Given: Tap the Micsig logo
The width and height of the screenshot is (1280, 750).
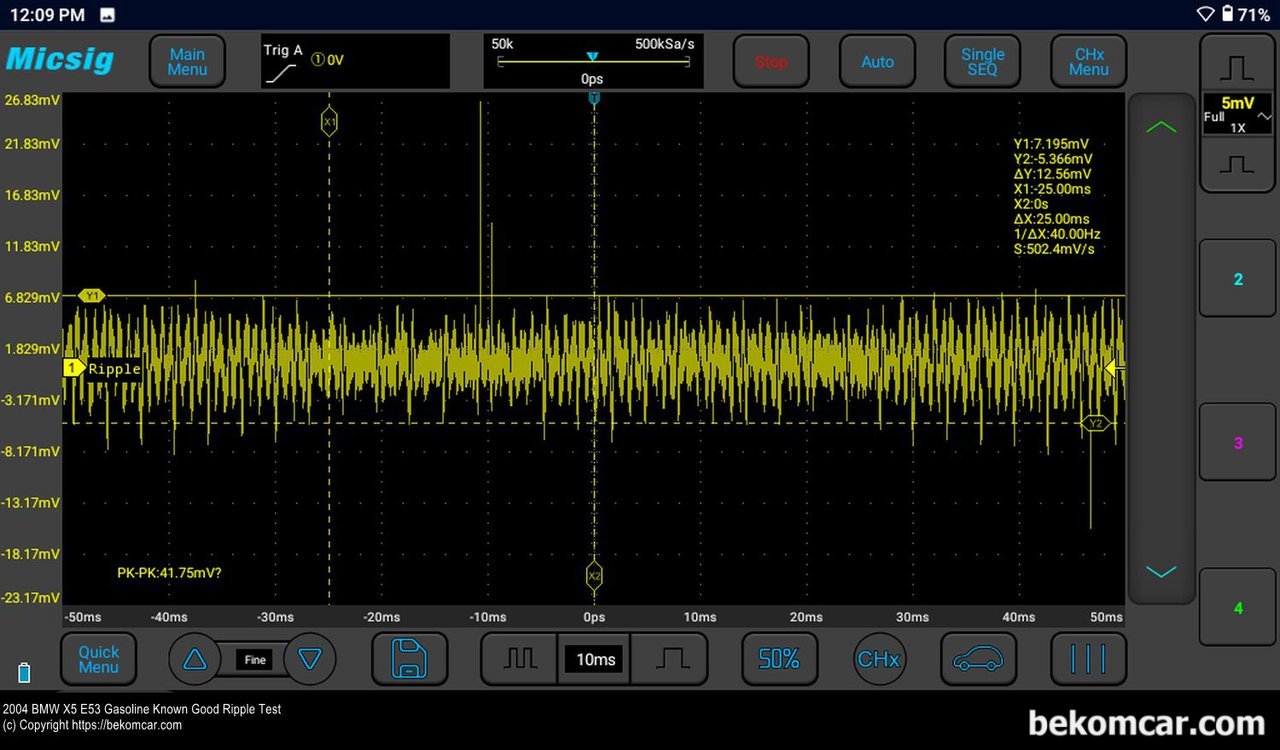Looking at the screenshot, I should click(60, 60).
